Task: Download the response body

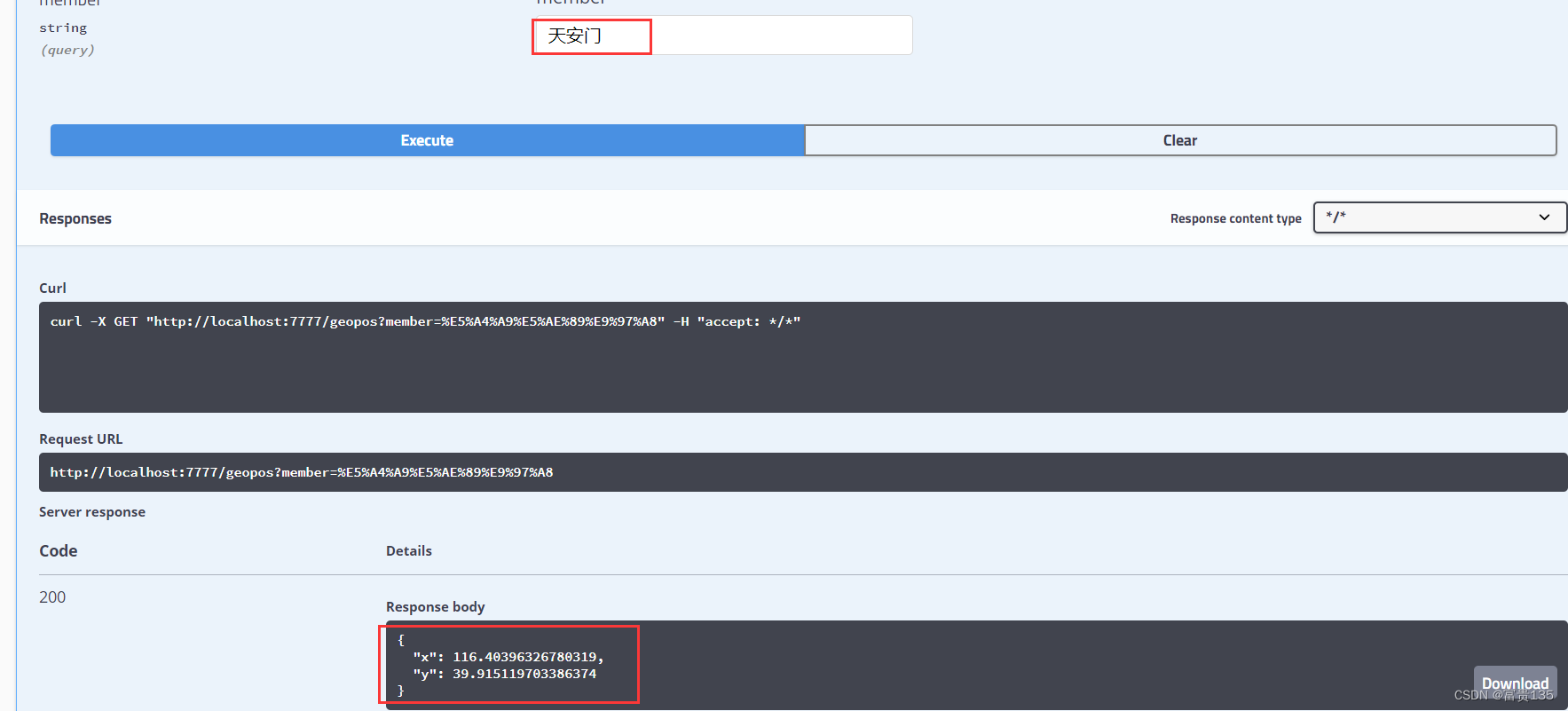Action: click(1515, 683)
